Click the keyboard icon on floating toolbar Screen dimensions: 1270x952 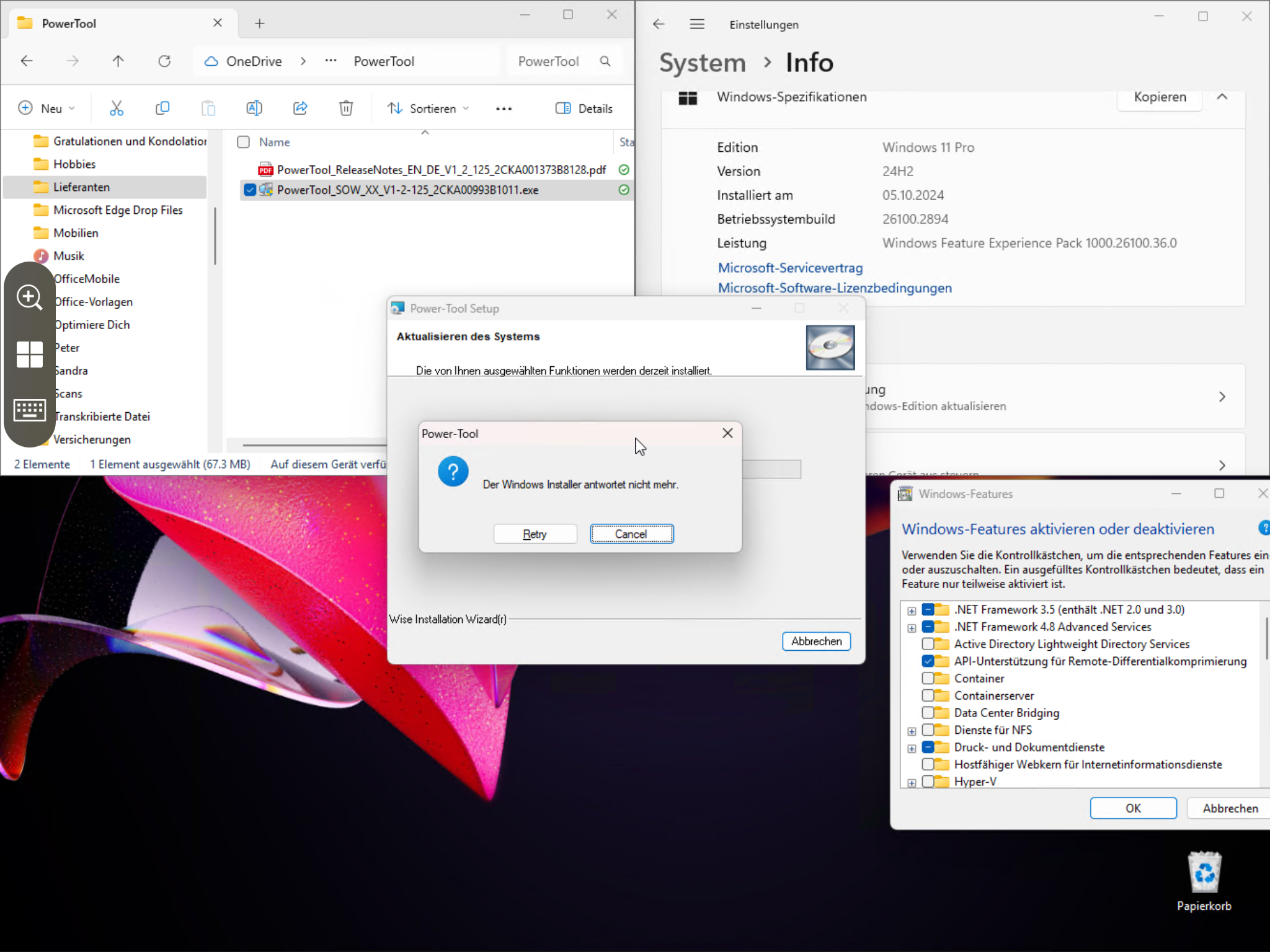[30, 410]
